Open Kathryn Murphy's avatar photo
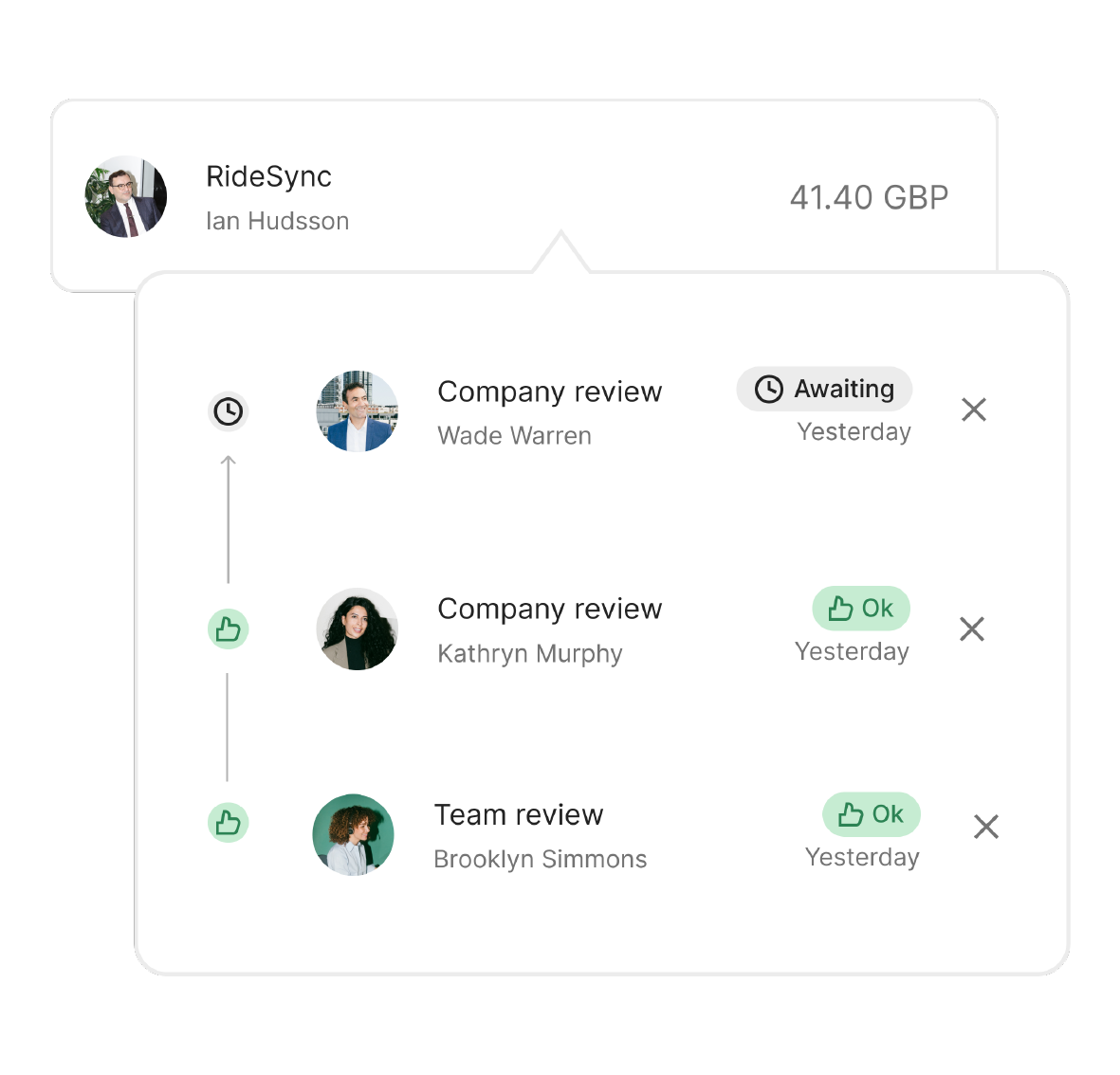This screenshot has width=1120, height=1075. (x=358, y=629)
